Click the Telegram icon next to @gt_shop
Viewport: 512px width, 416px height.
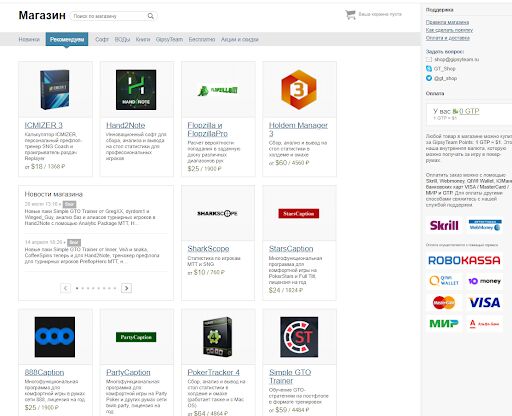coord(429,78)
